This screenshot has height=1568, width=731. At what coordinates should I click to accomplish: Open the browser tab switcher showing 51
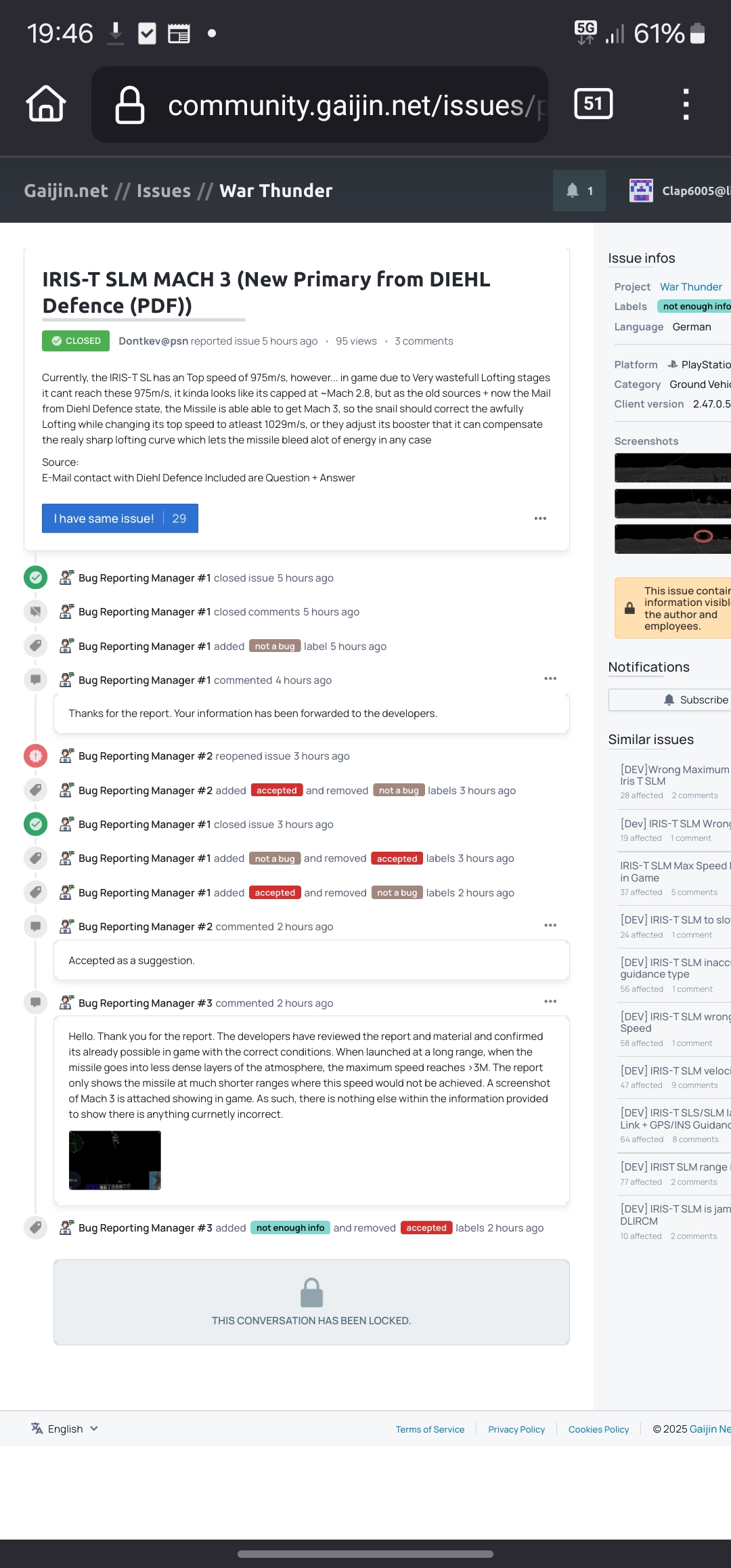tap(594, 104)
